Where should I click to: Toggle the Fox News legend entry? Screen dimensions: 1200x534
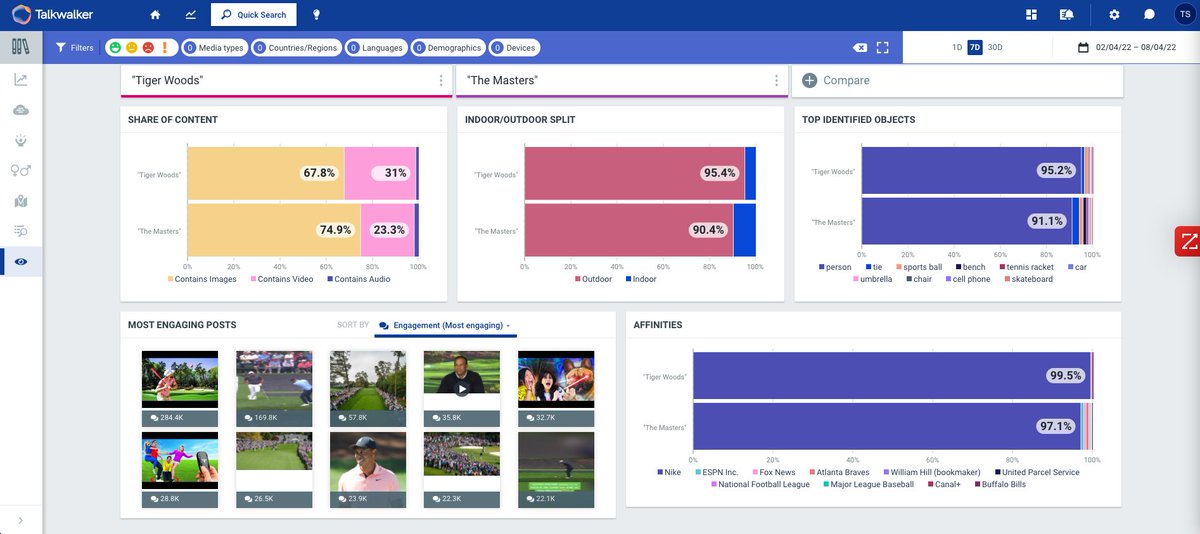click(x=773, y=472)
